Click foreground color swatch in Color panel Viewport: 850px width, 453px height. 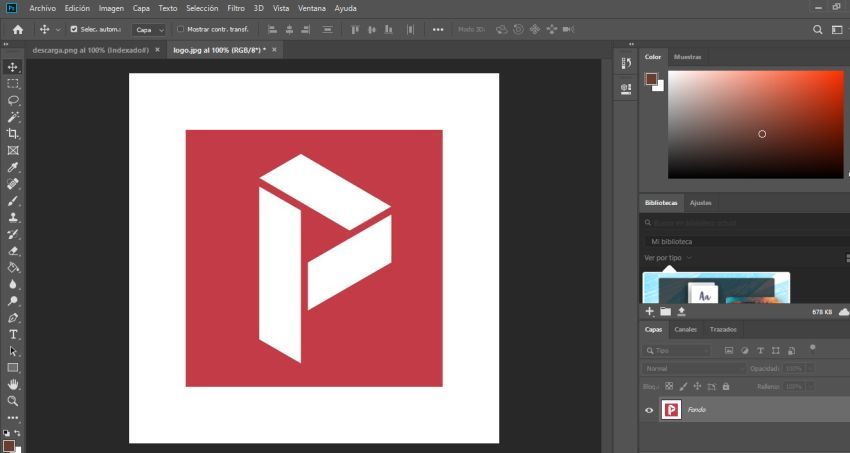tap(651, 79)
